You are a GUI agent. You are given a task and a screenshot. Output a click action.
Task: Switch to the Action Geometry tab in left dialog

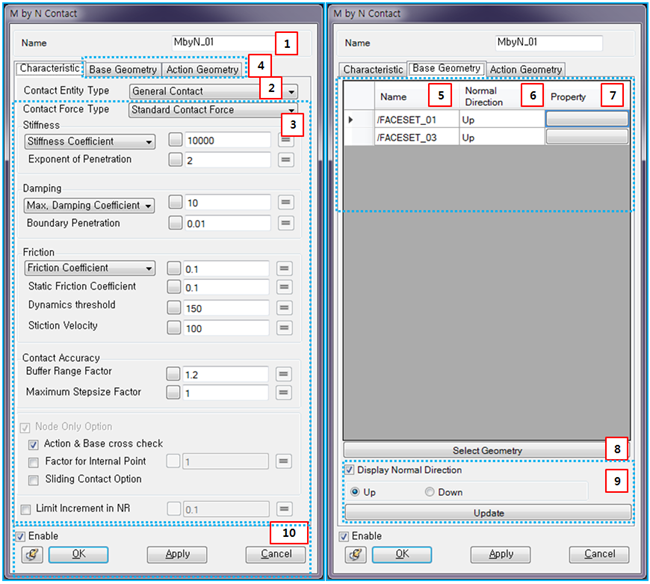point(202,70)
